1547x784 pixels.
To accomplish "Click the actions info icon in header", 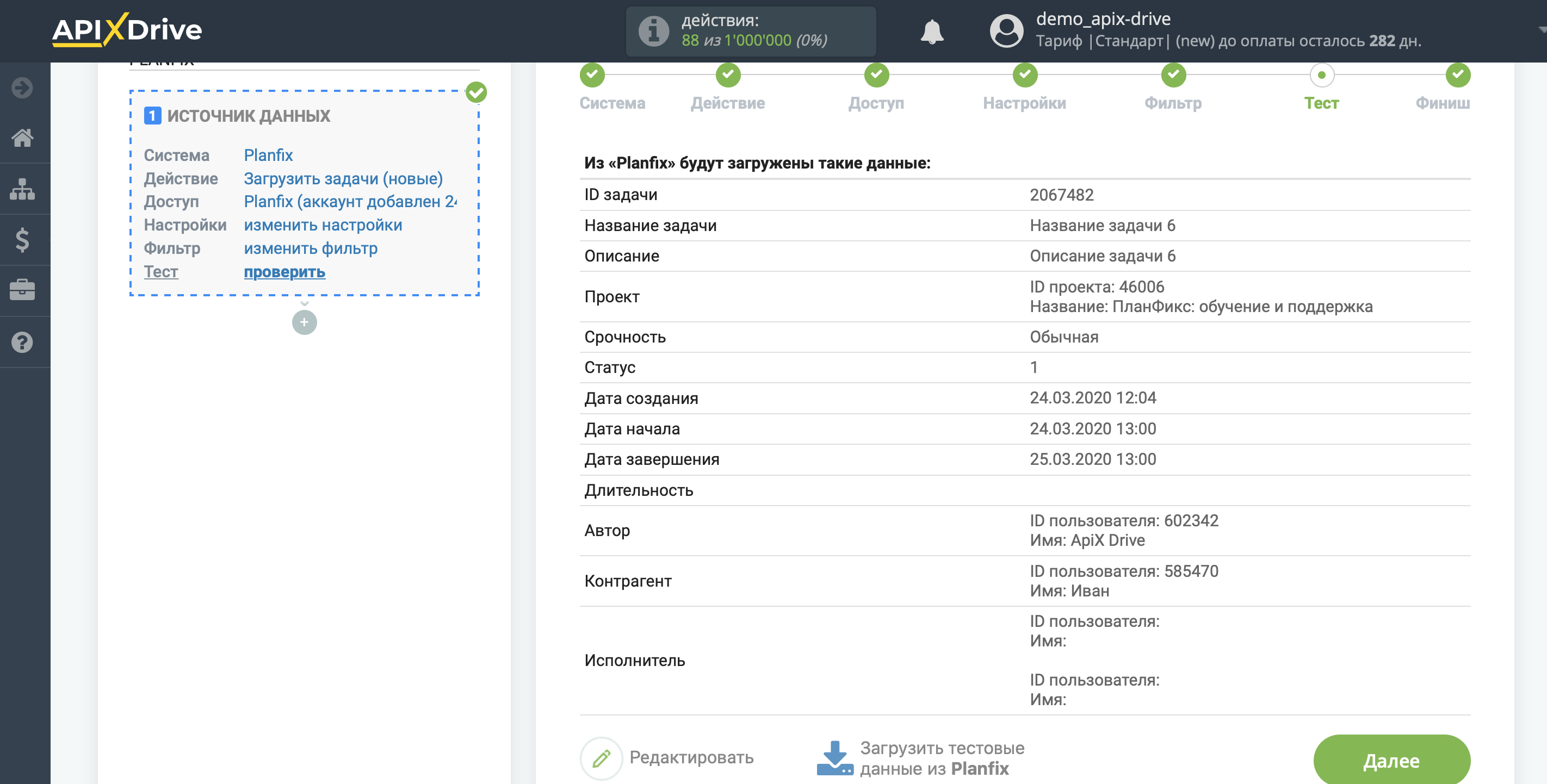I will (x=653, y=31).
